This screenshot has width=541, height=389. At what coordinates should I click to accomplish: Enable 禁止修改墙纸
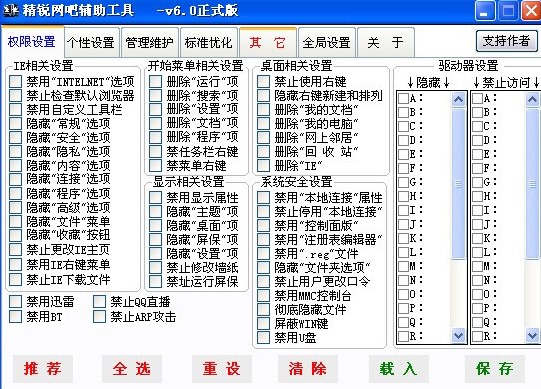click(156, 268)
